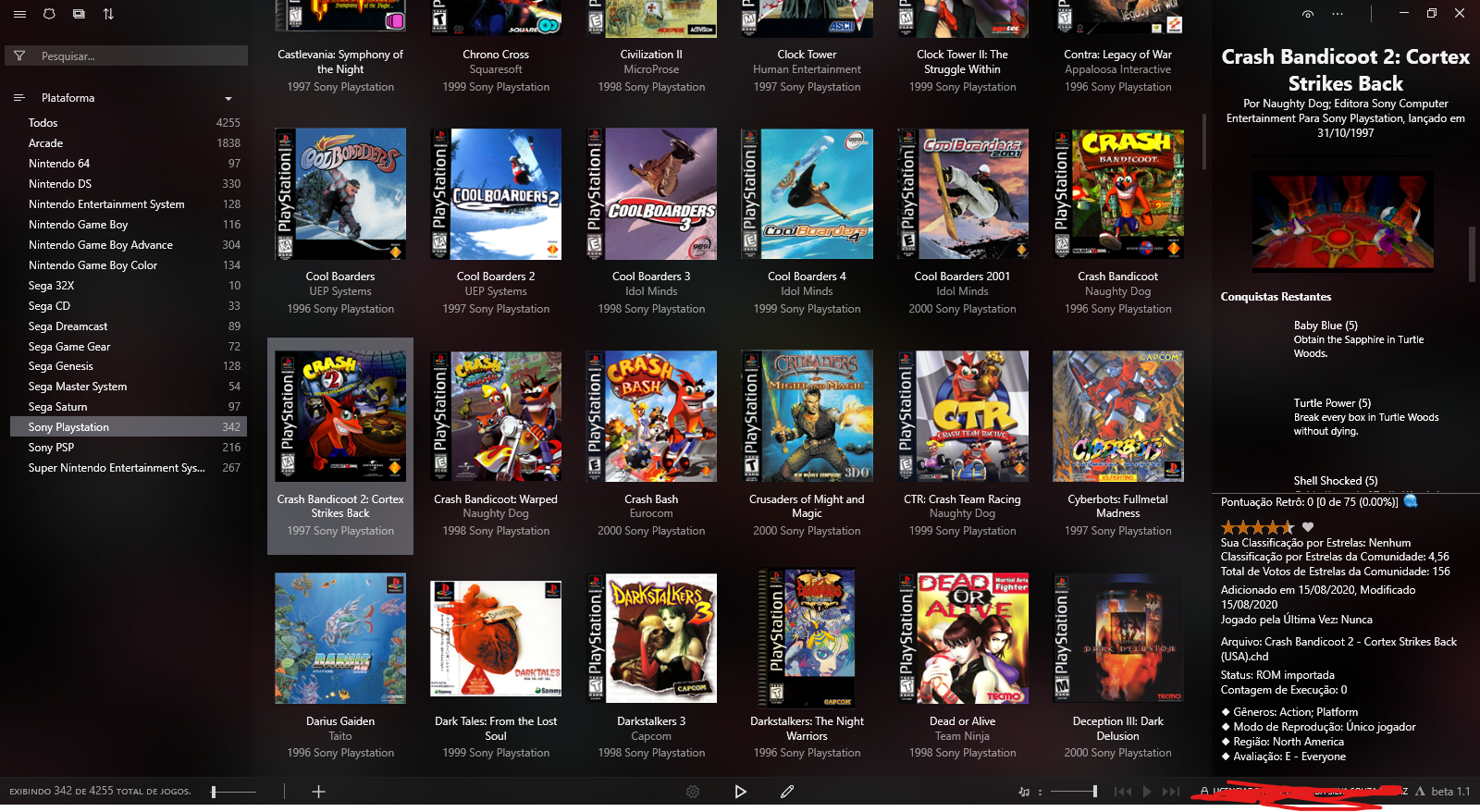Select the Sony PSP platform
The image size is (1480, 812).
[129, 448]
